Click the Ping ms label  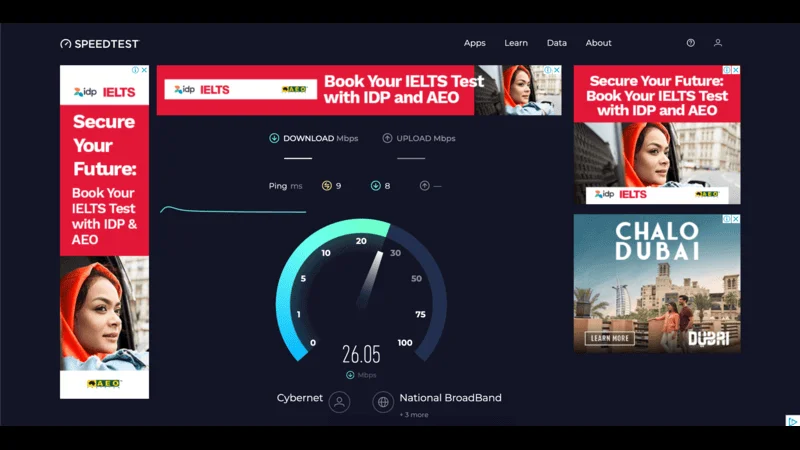pos(285,186)
